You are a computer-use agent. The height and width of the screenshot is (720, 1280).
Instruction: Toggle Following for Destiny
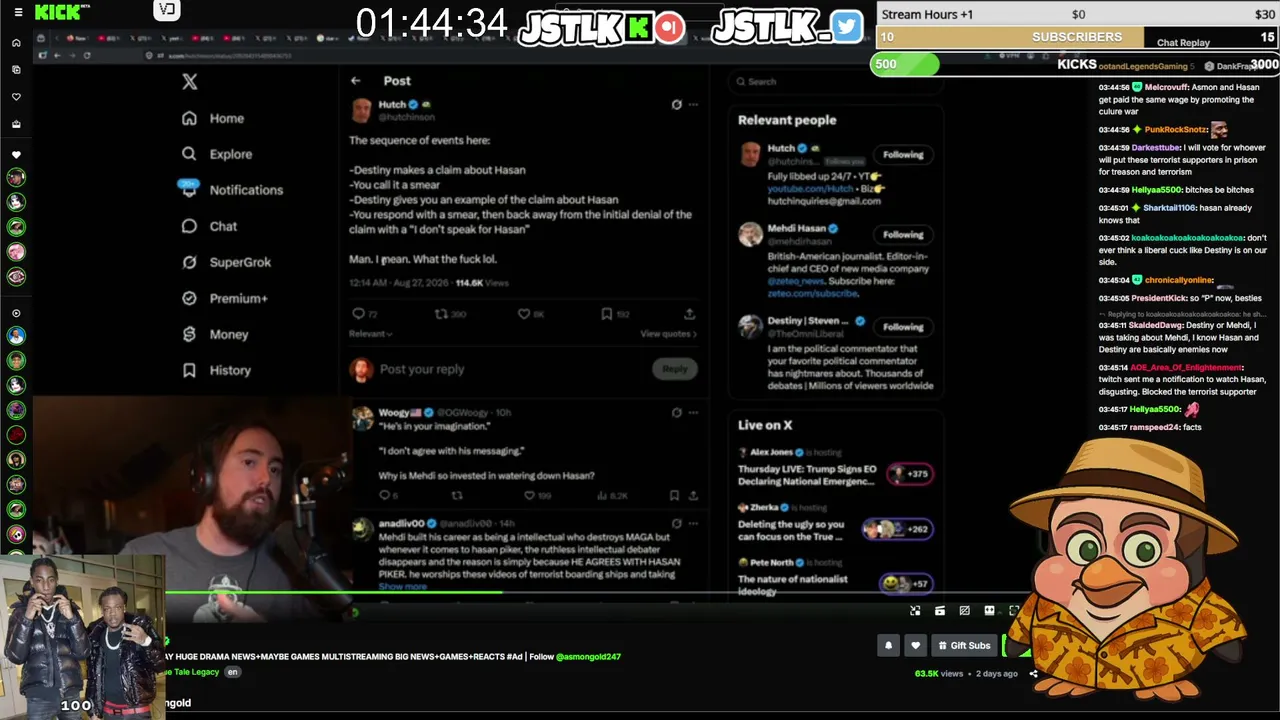coord(903,327)
